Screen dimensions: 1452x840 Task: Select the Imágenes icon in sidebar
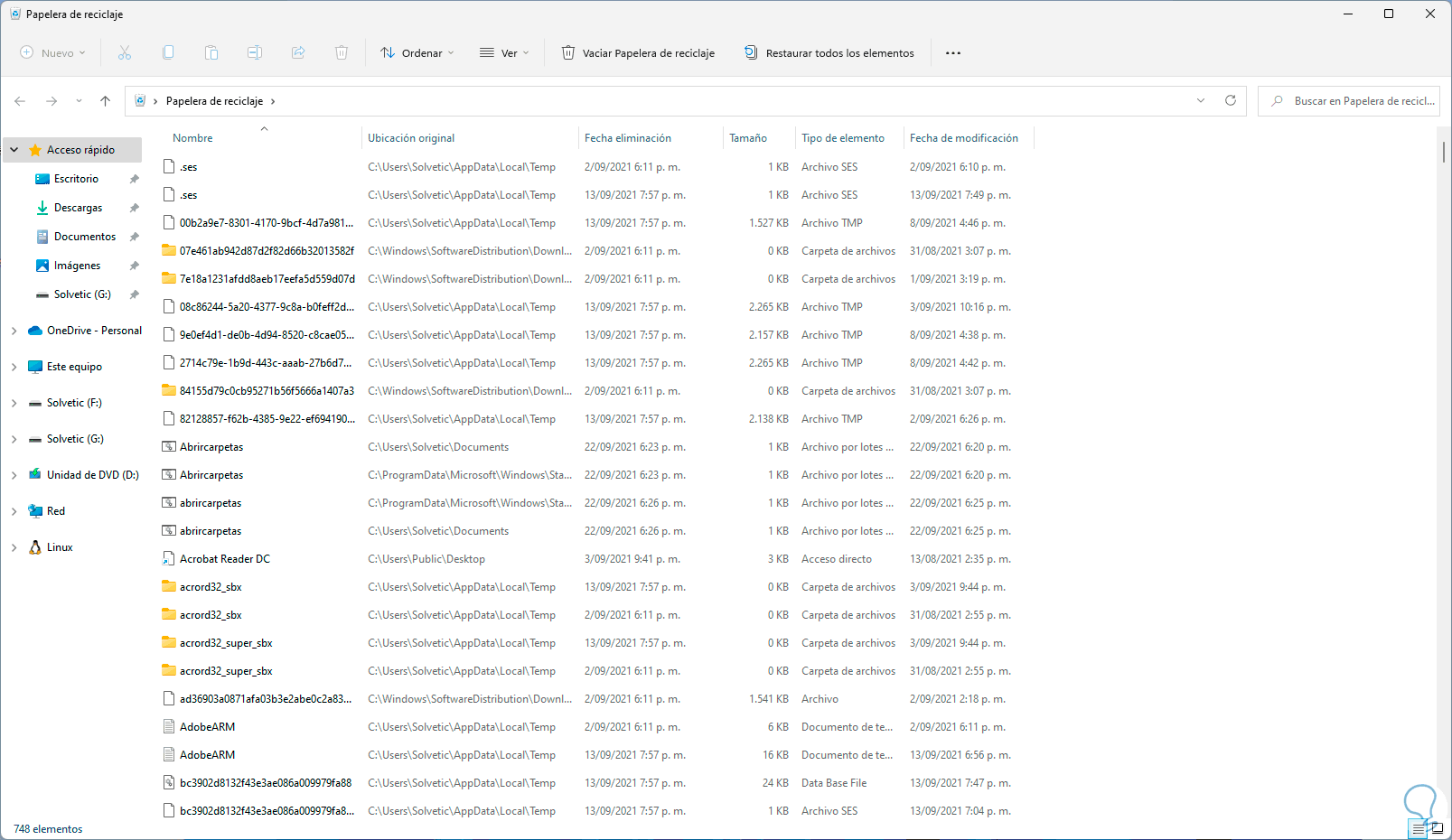tap(42, 266)
